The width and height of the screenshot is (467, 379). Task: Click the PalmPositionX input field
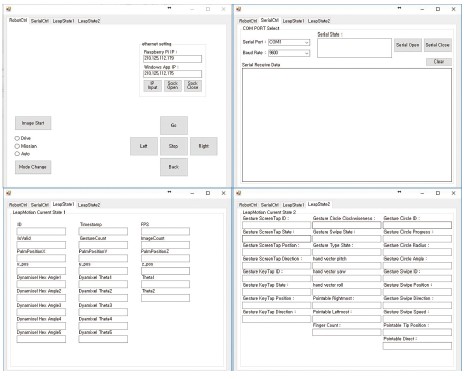41,258
